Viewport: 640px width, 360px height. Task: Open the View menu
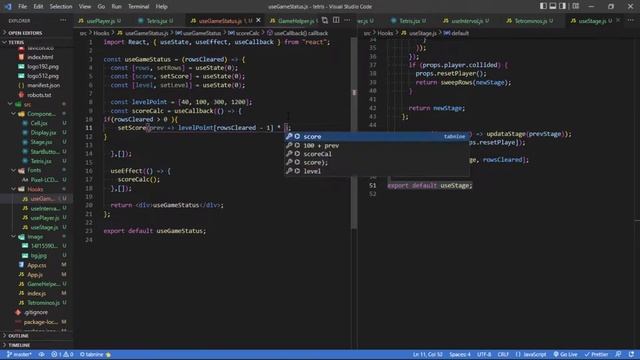point(85,7)
